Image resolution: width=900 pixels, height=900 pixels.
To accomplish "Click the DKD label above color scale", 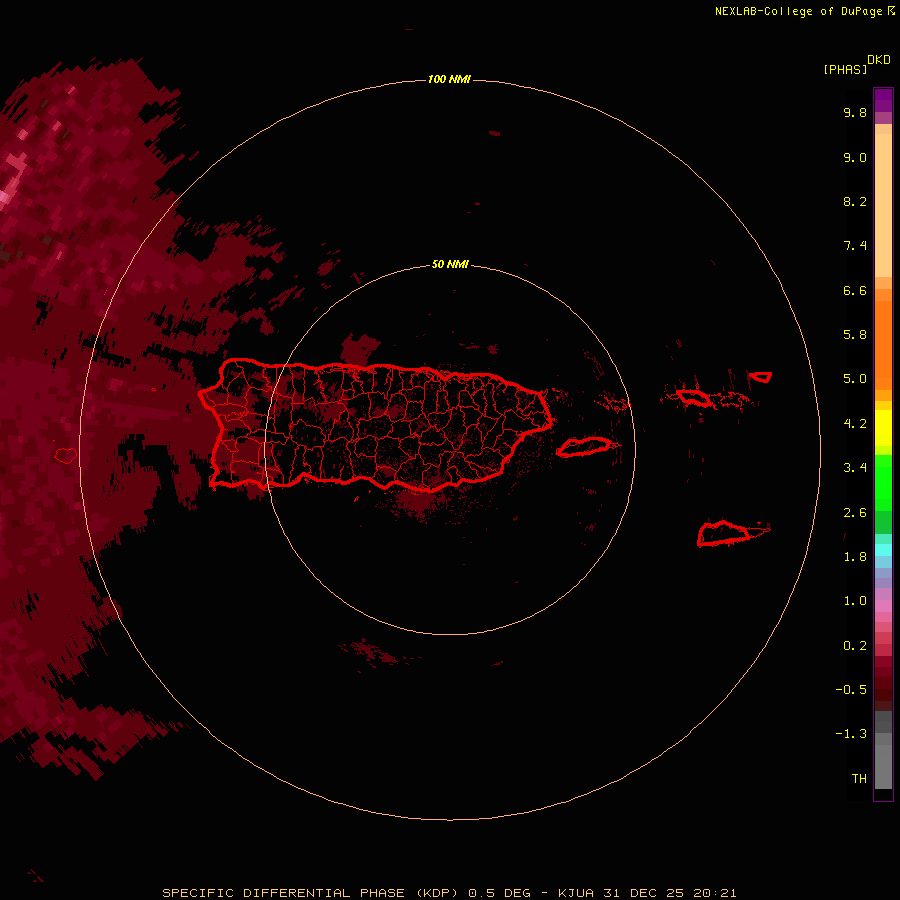I will coord(879,60).
